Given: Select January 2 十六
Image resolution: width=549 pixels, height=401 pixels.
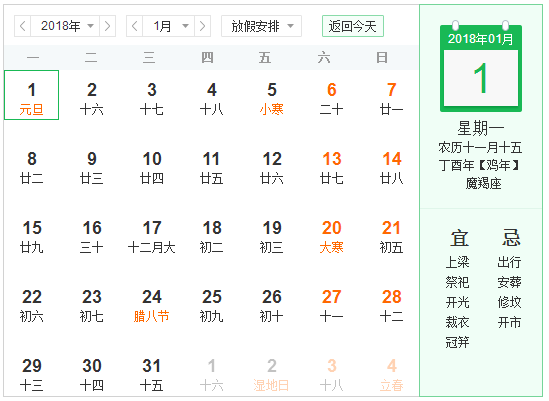Looking at the screenshot, I should 92,98.
